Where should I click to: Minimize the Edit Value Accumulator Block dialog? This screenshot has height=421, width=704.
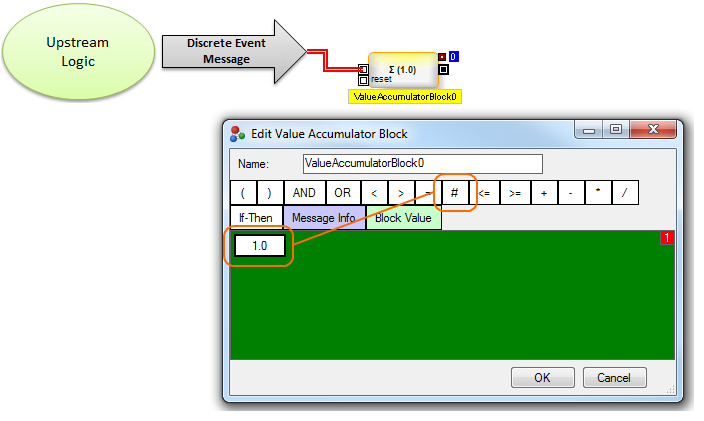coord(589,131)
